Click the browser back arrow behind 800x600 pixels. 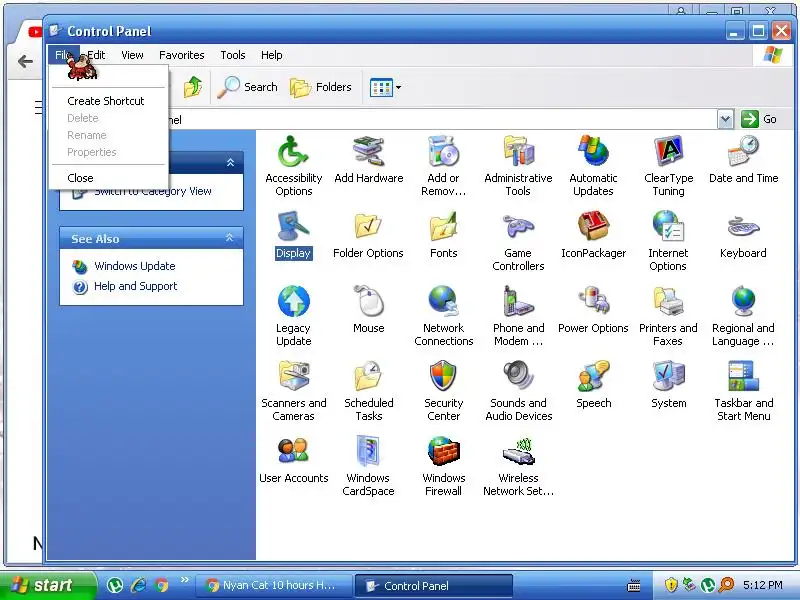tap(25, 62)
